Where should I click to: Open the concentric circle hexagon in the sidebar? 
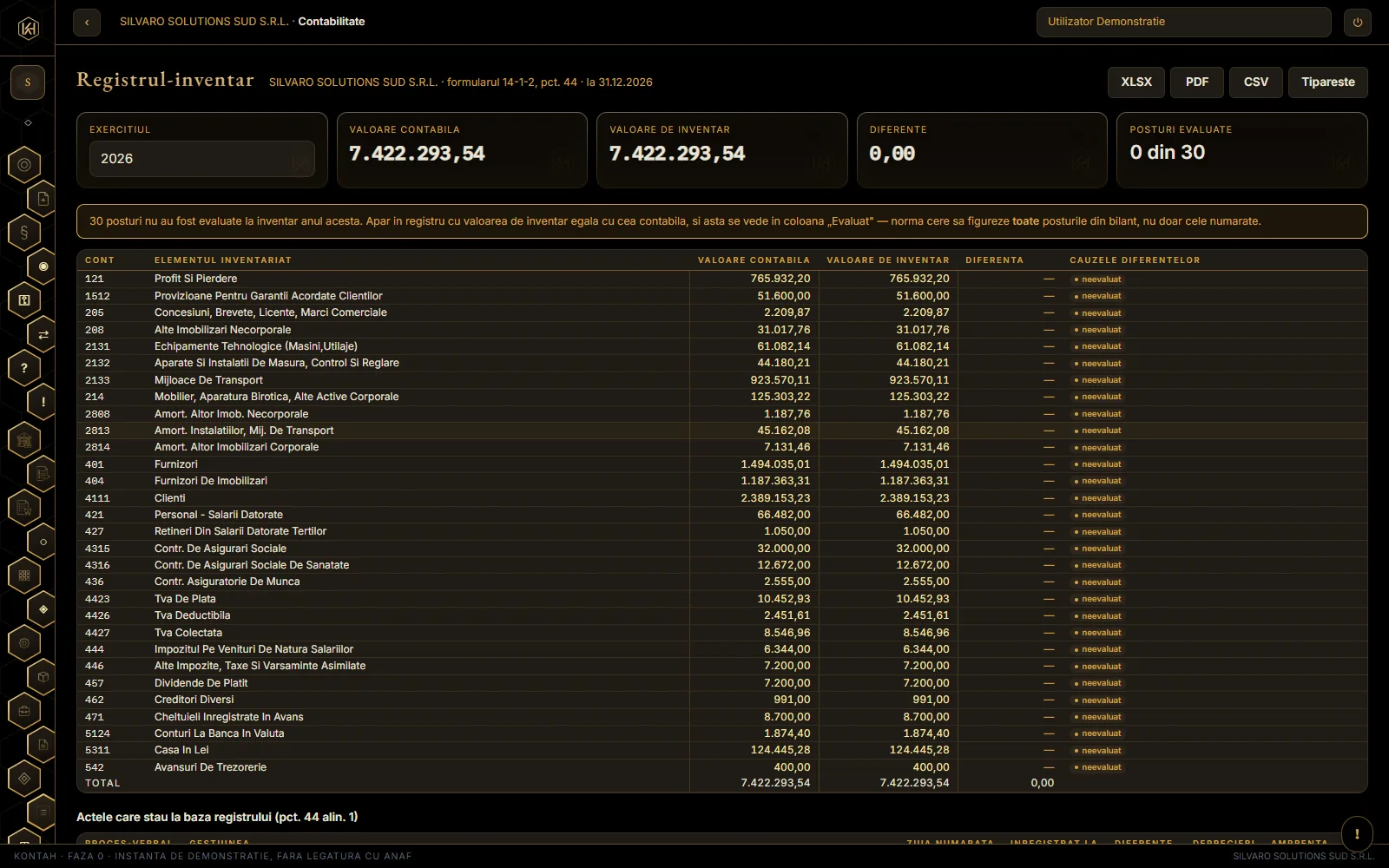click(x=24, y=165)
